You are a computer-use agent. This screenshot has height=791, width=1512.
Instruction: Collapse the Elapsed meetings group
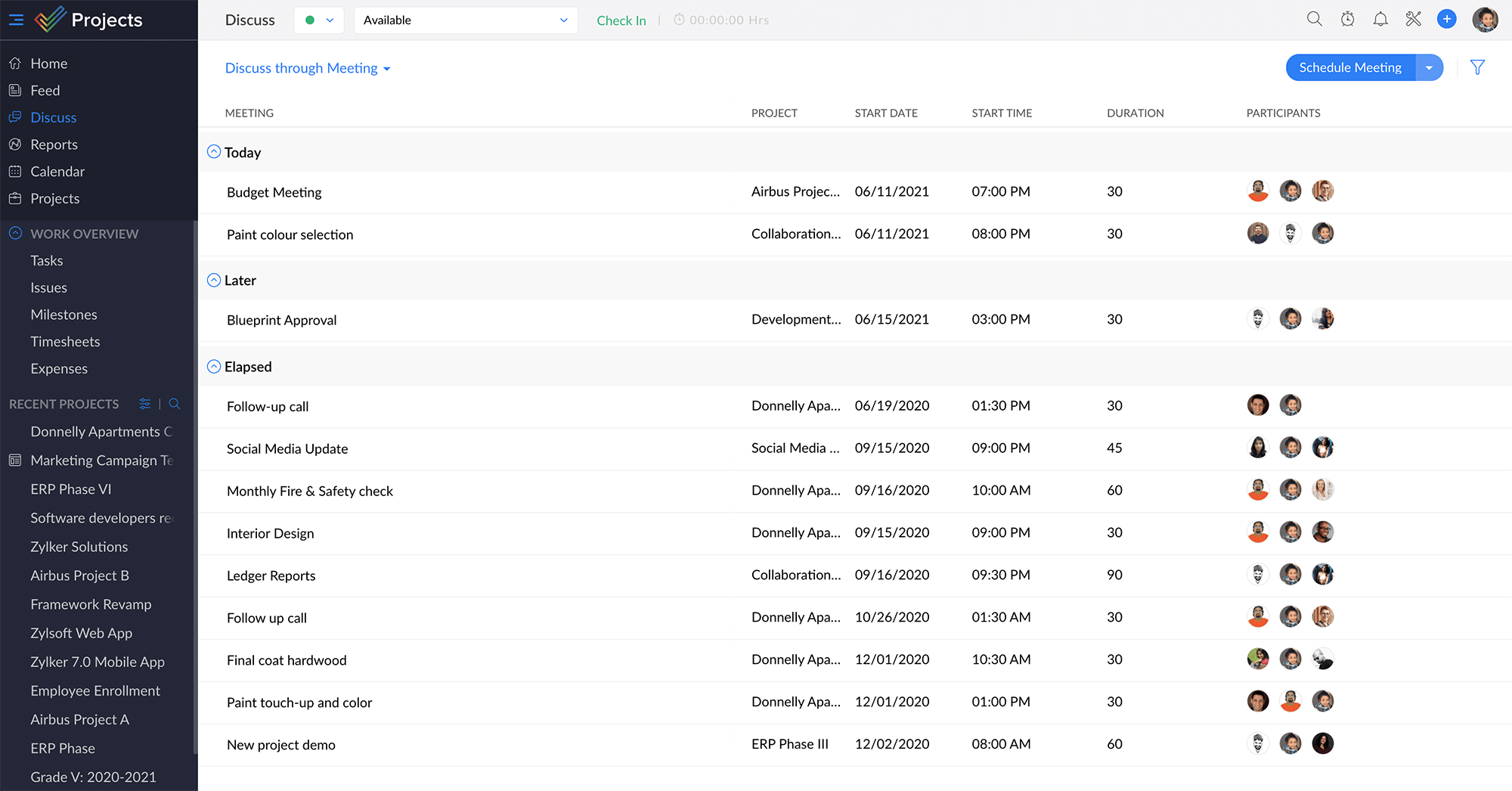pos(214,367)
